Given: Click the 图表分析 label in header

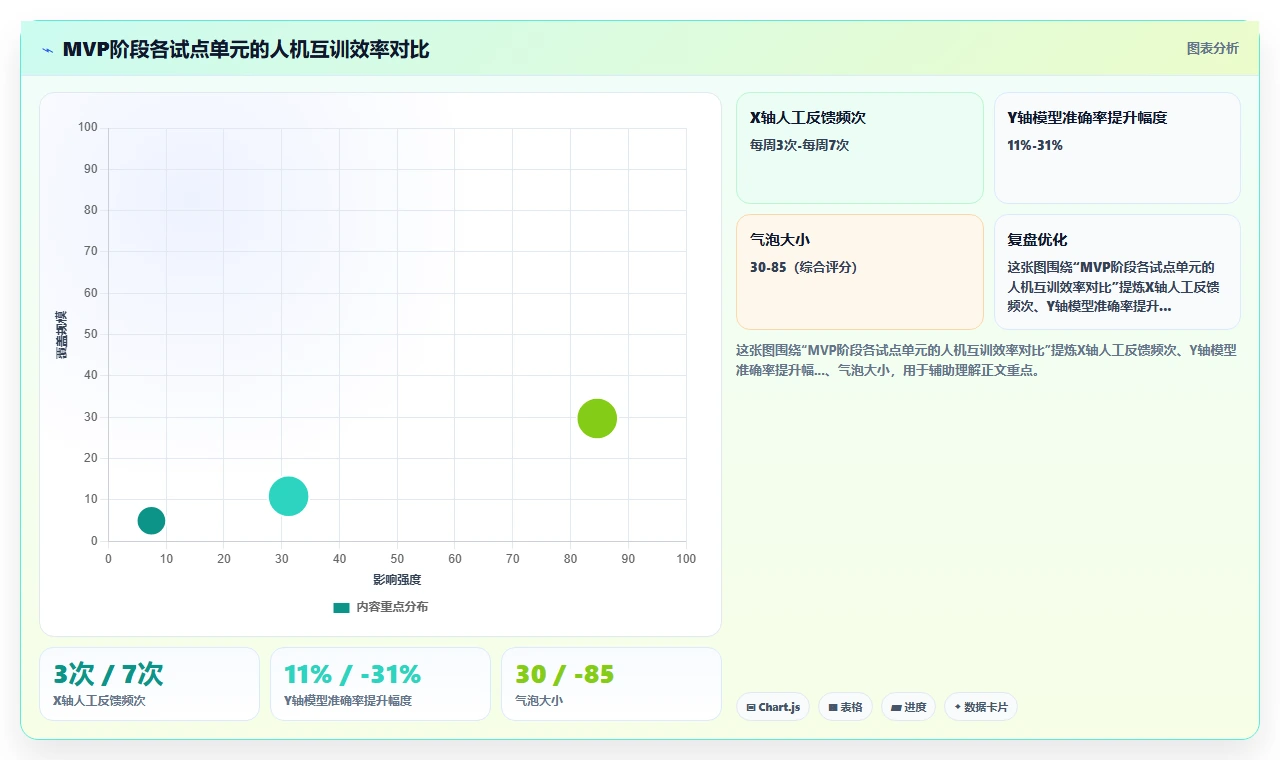Looking at the screenshot, I should pos(1212,48).
